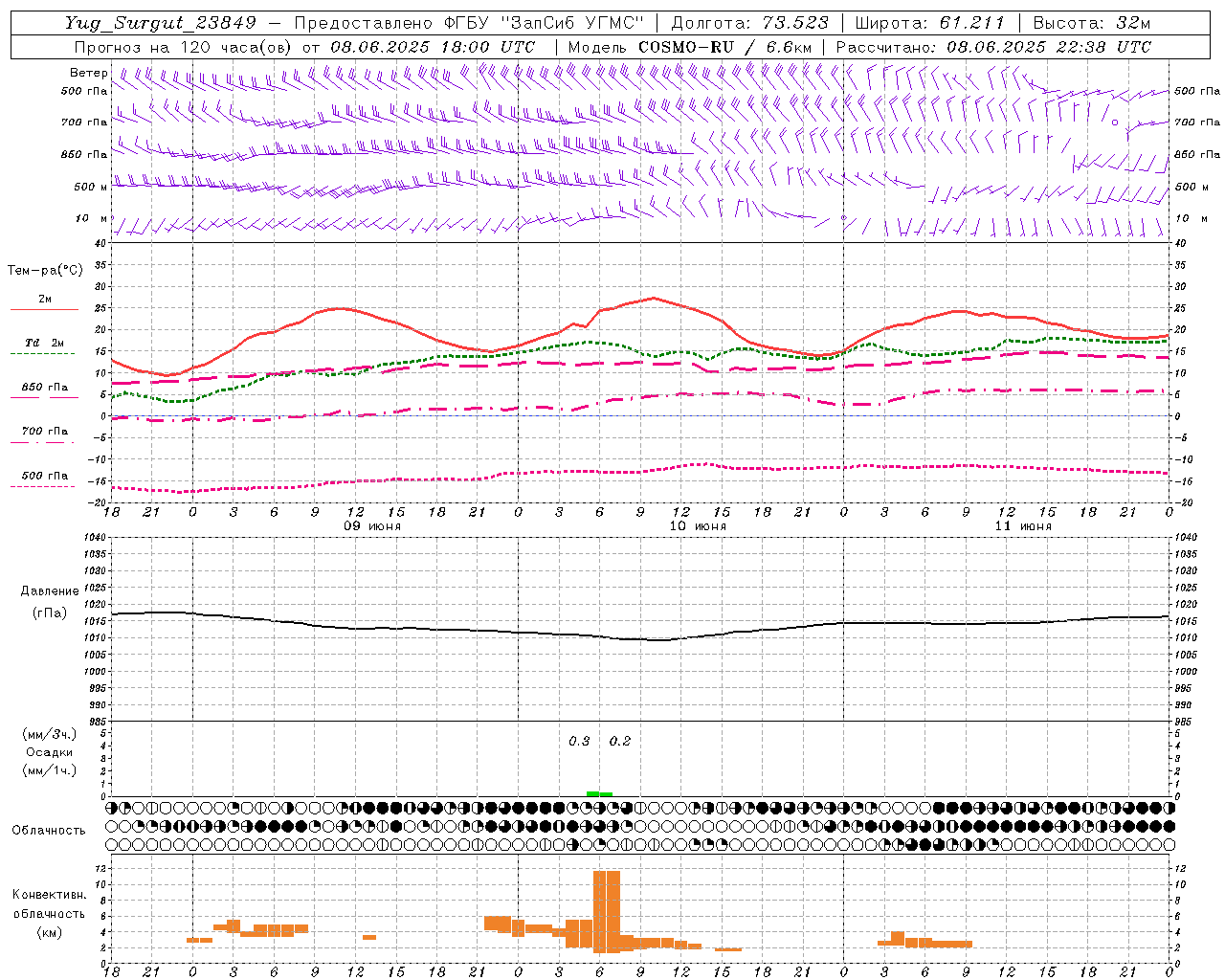Click the Модель COSMO-RU / 6.6км label
Viewport: 1225px width, 980px height.
click(689, 47)
